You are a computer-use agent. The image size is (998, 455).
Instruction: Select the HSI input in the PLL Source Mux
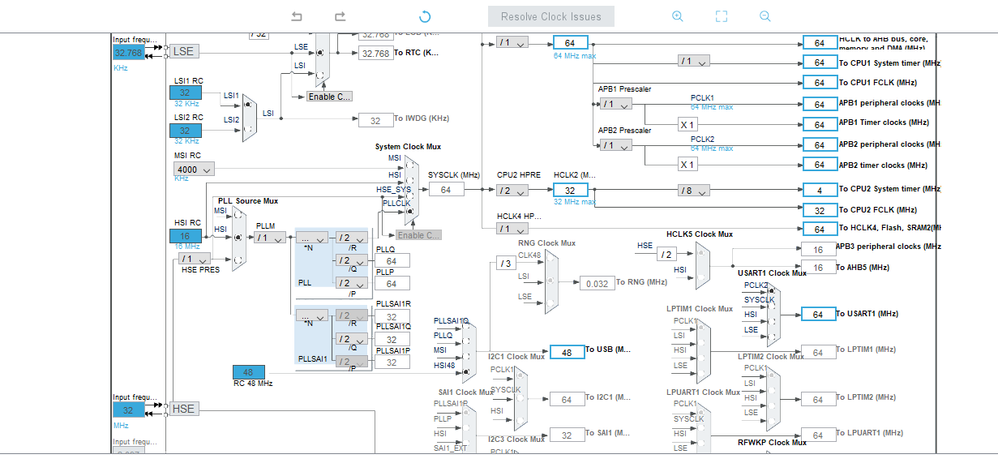pos(237,237)
